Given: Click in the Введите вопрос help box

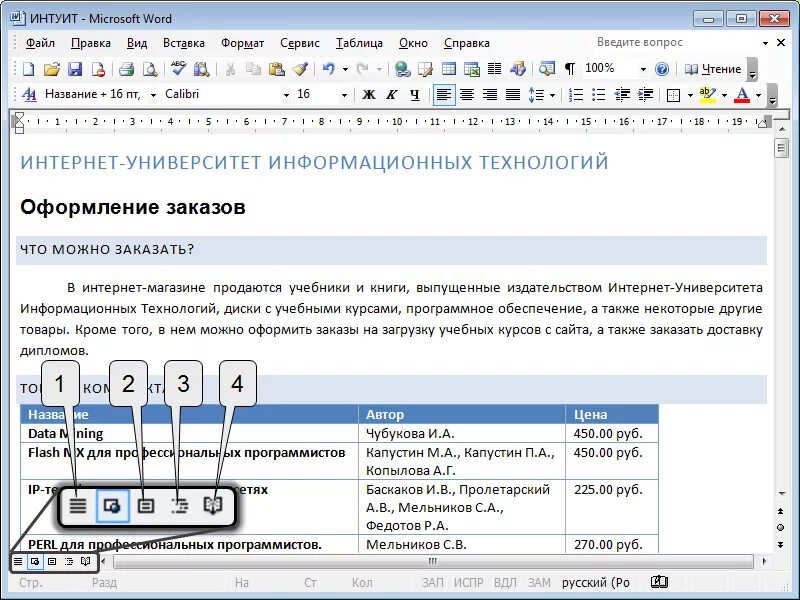Looking at the screenshot, I should pyautogui.click(x=676, y=42).
